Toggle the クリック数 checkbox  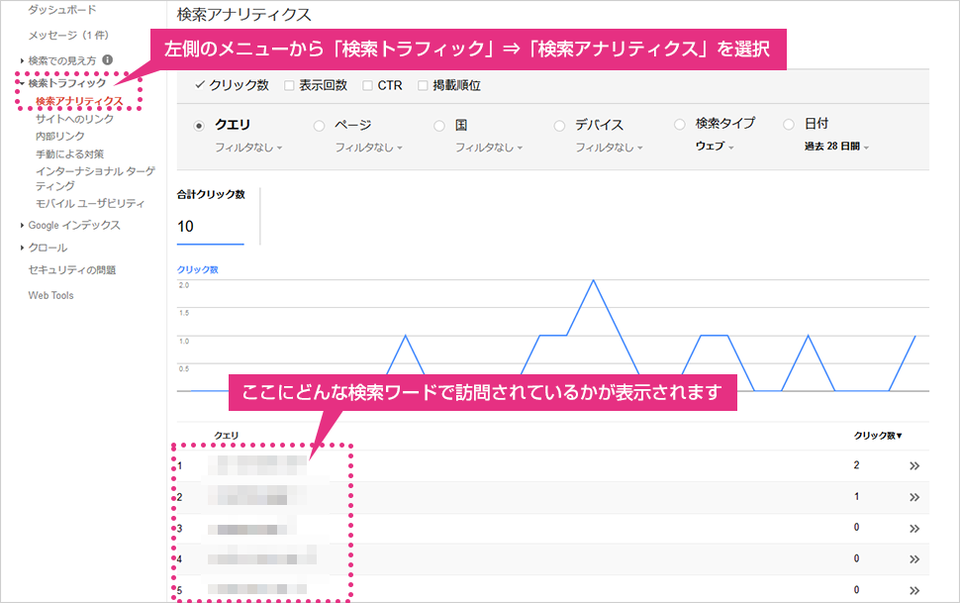click(x=200, y=85)
